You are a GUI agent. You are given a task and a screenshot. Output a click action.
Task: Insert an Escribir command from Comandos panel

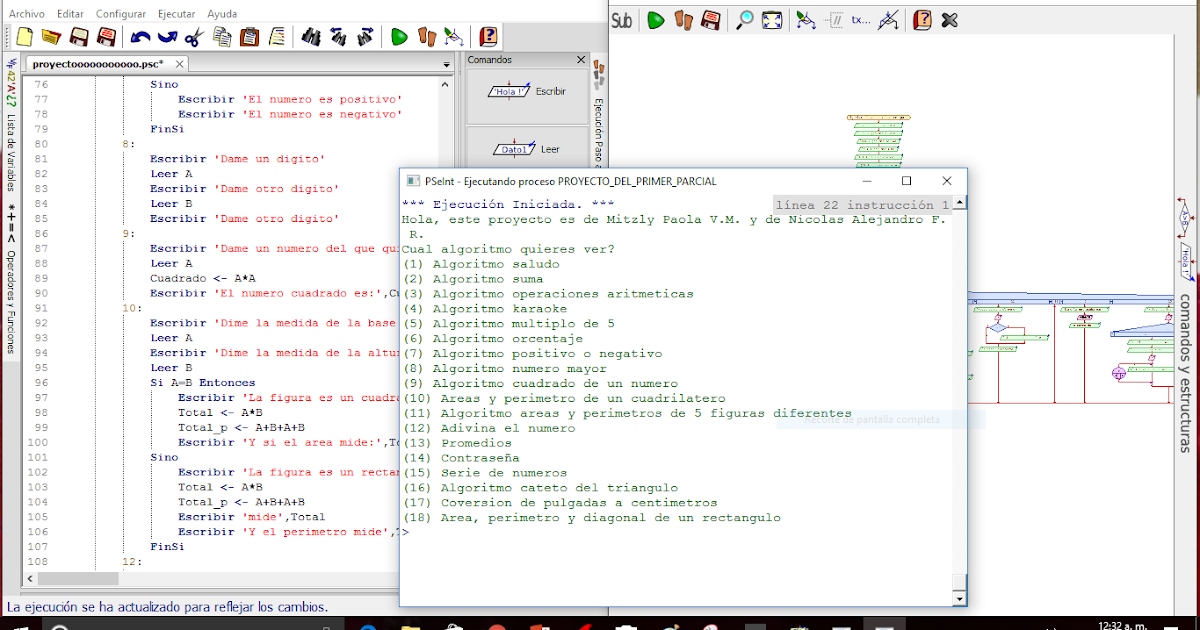pos(527,91)
